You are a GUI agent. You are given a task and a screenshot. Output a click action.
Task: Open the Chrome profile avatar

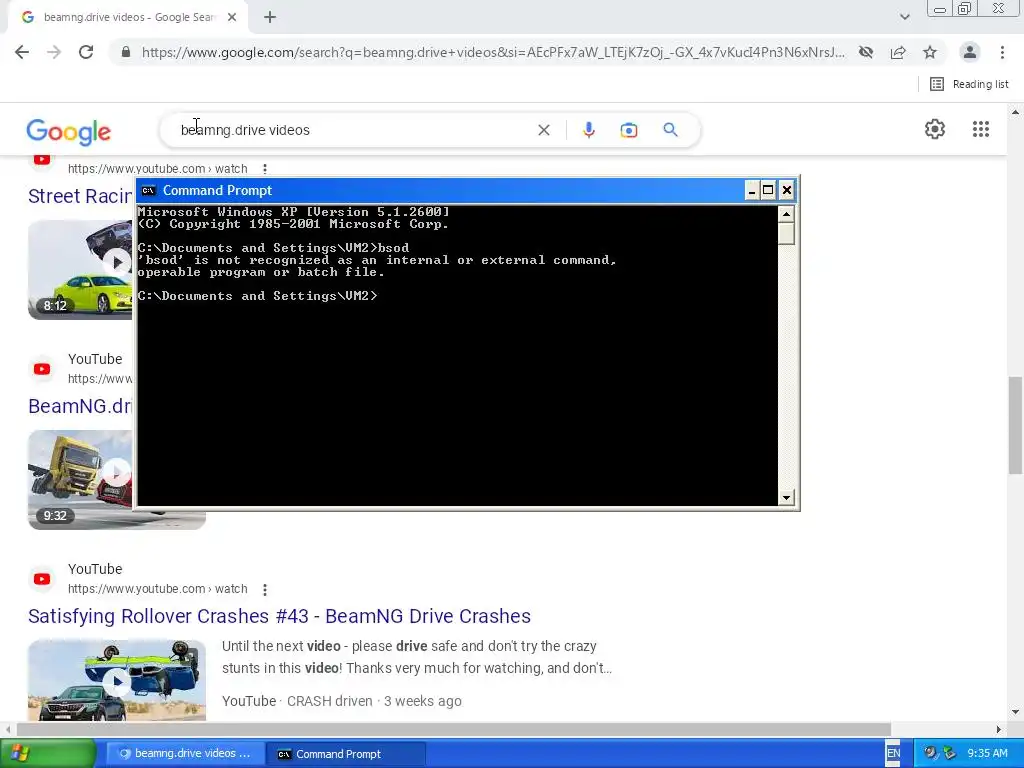970,52
